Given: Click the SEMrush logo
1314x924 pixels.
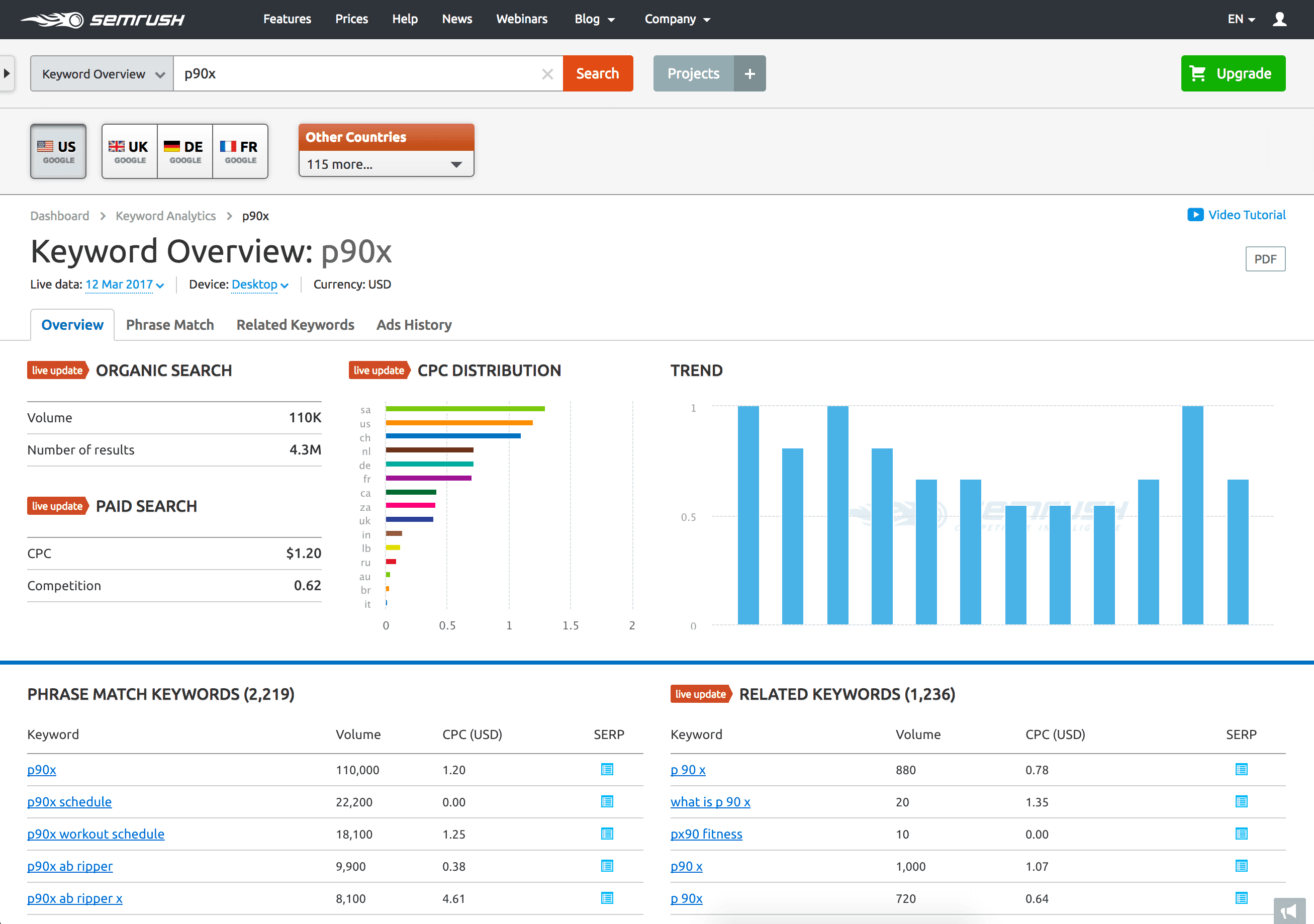Looking at the screenshot, I should pyautogui.click(x=102, y=19).
